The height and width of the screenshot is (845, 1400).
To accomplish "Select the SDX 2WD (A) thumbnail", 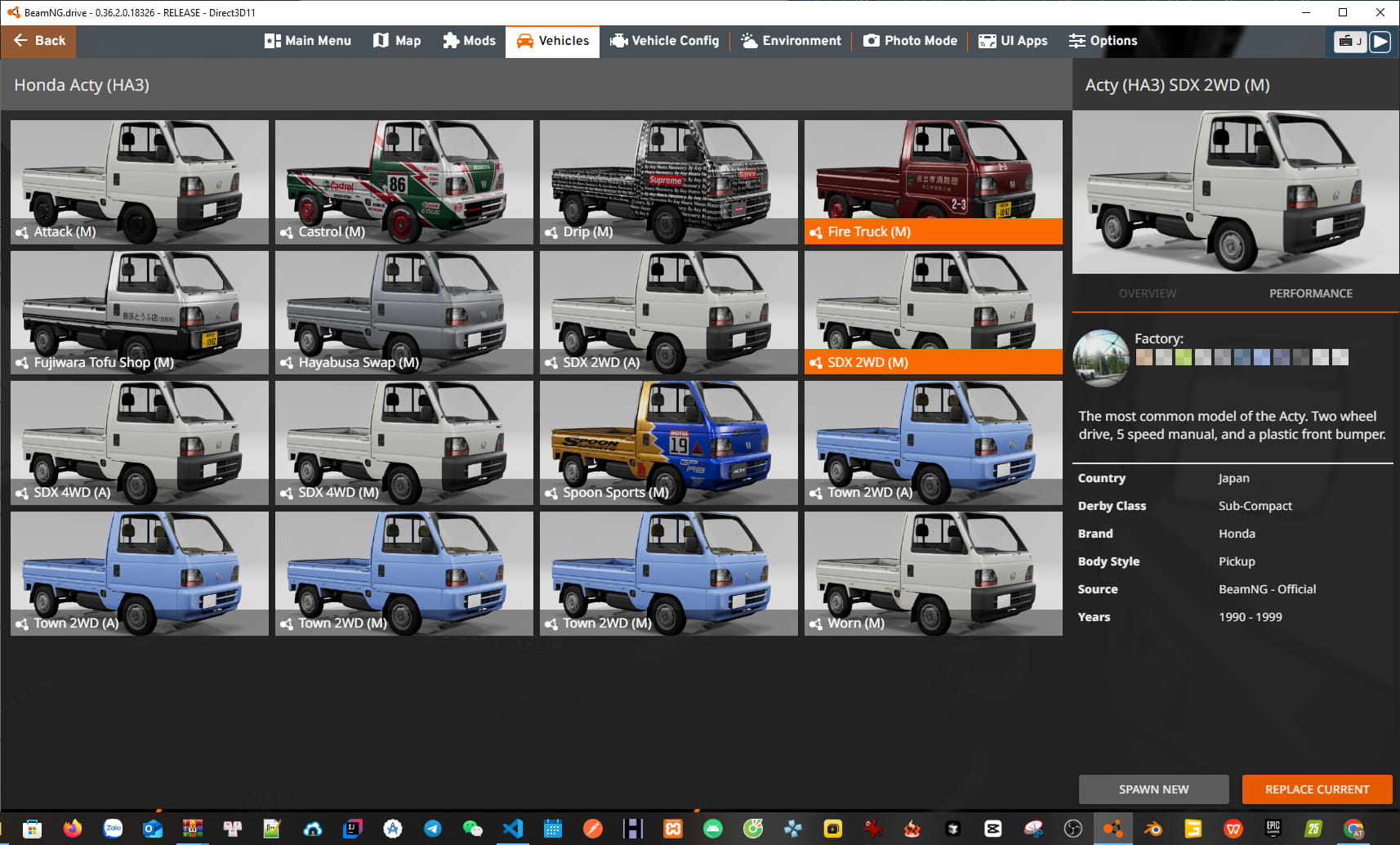I will pos(669,312).
